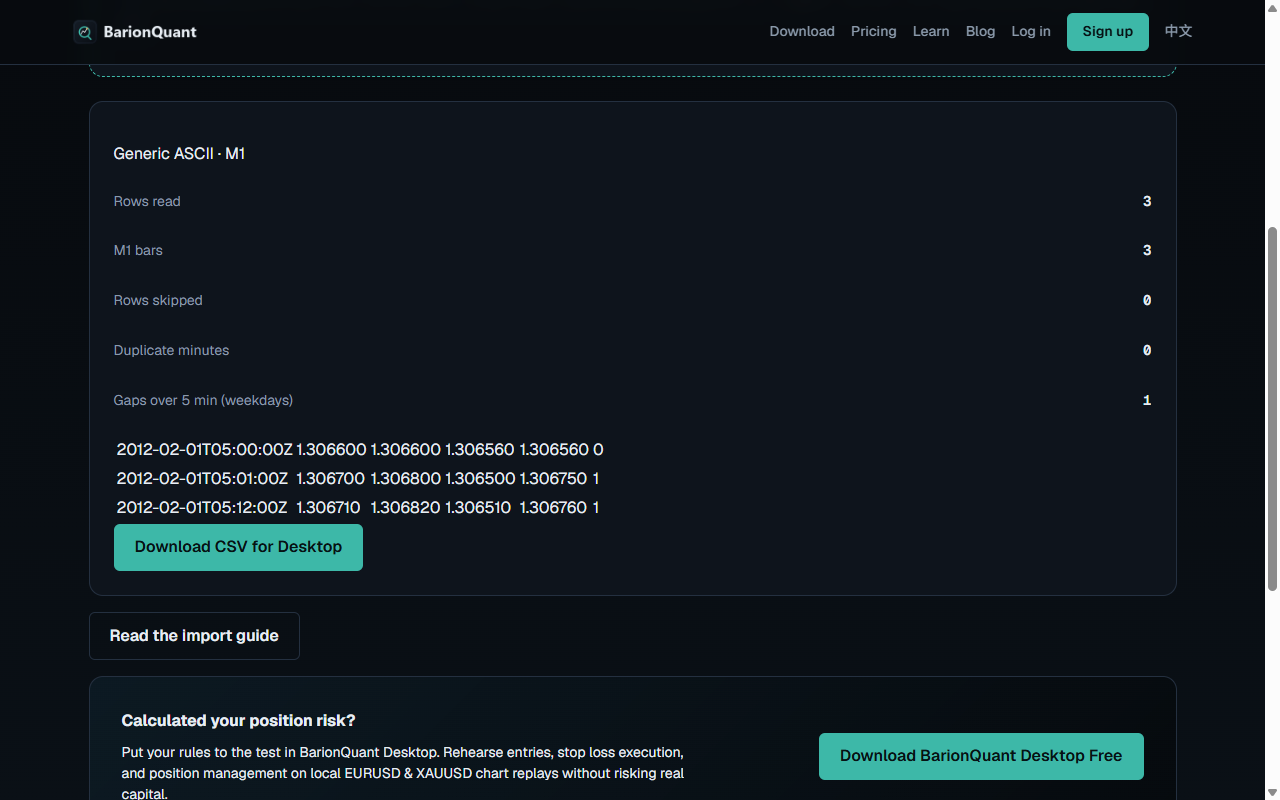Click the Rows read label

click(147, 201)
